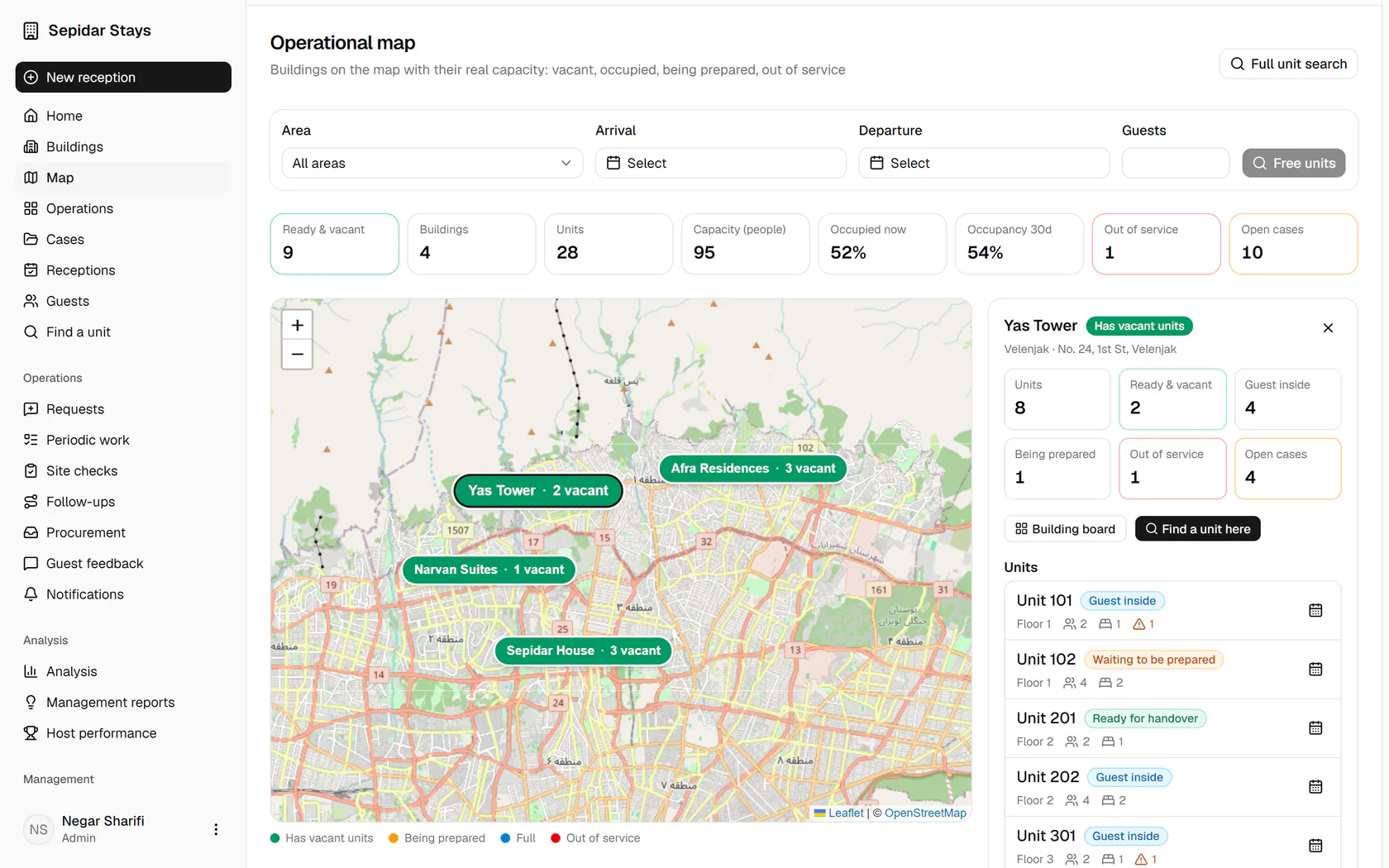Open the Arrival date picker
The height and width of the screenshot is (868, 1389).
[720, 163]
